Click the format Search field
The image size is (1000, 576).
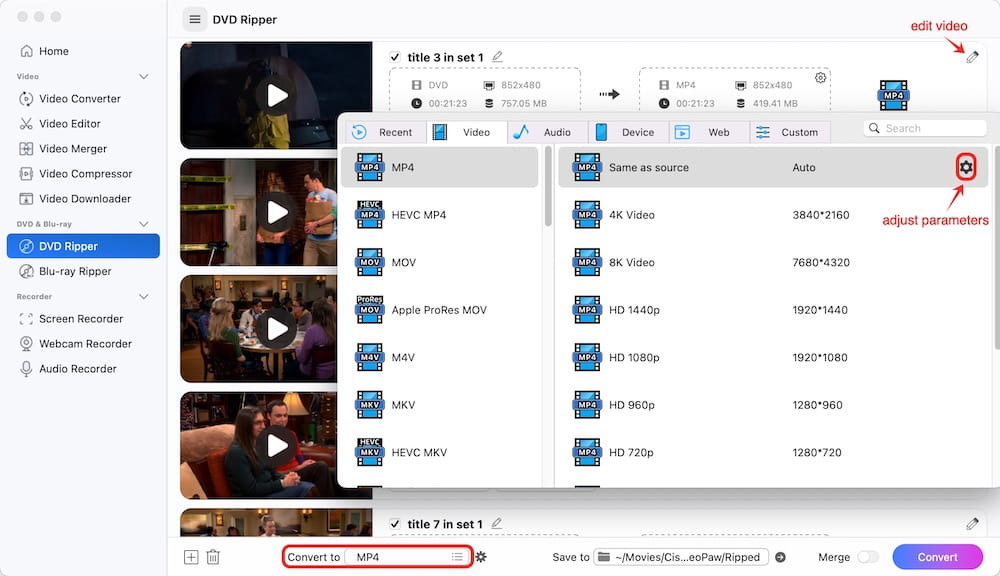(925, 128)
